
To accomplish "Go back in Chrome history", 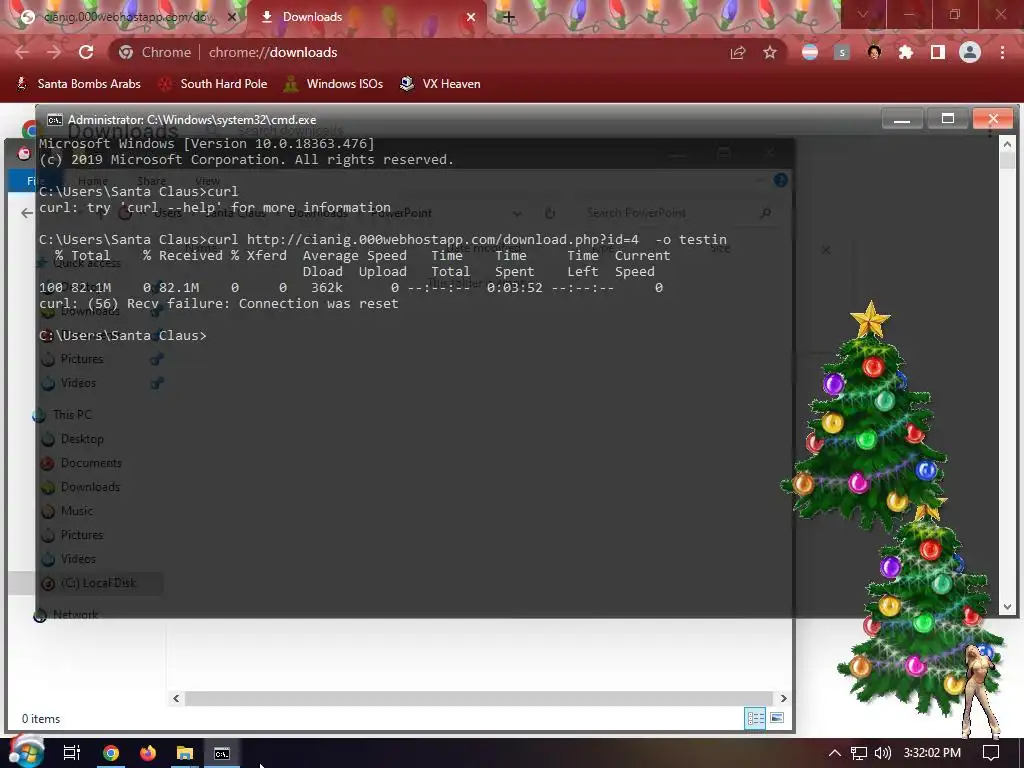I will pyautogui.click(x=22, y=52).
